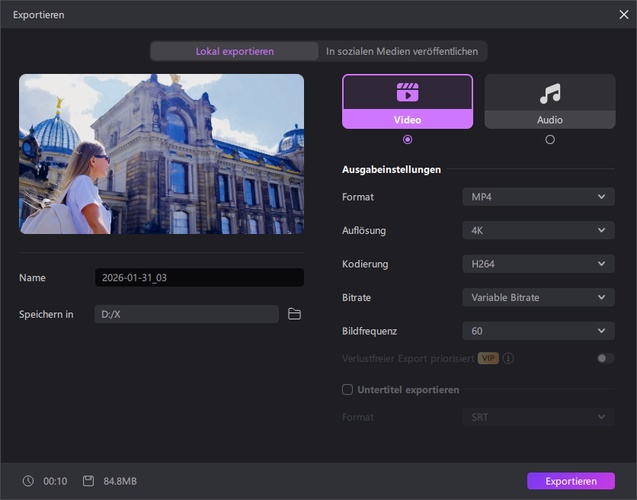The width and height of the screenshot is (637, 500).
Task: Select the Audio export type card
Action: (549, 101)
